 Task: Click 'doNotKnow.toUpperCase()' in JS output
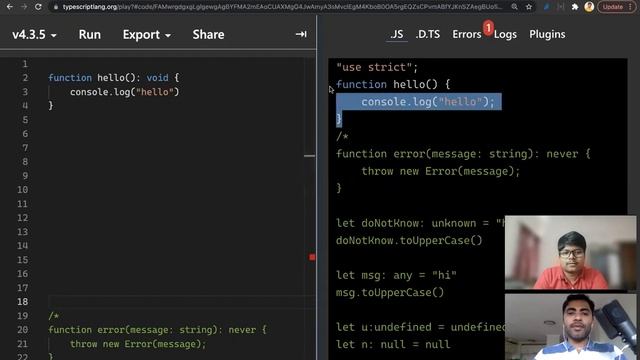[409, 240]
